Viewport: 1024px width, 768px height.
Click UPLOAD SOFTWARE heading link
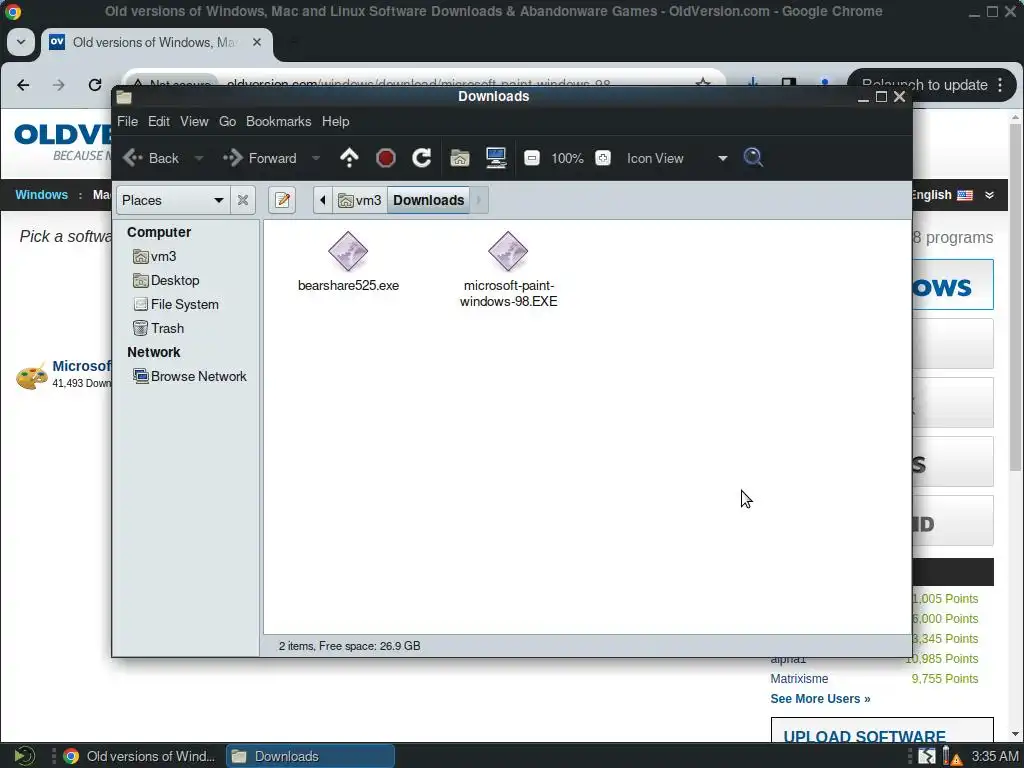[x=864, y=737]
